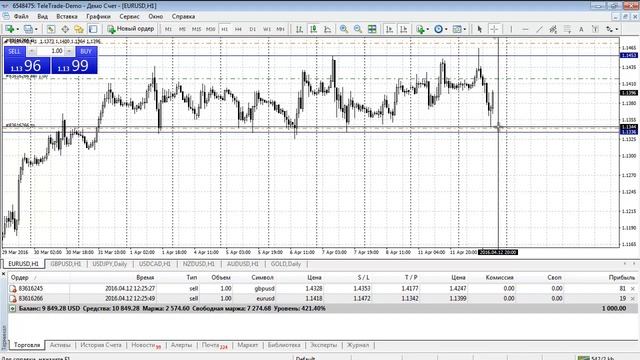Switch chart to Candlesticks icon
This screenshot has height=360, width=640.
coord(313,29)
